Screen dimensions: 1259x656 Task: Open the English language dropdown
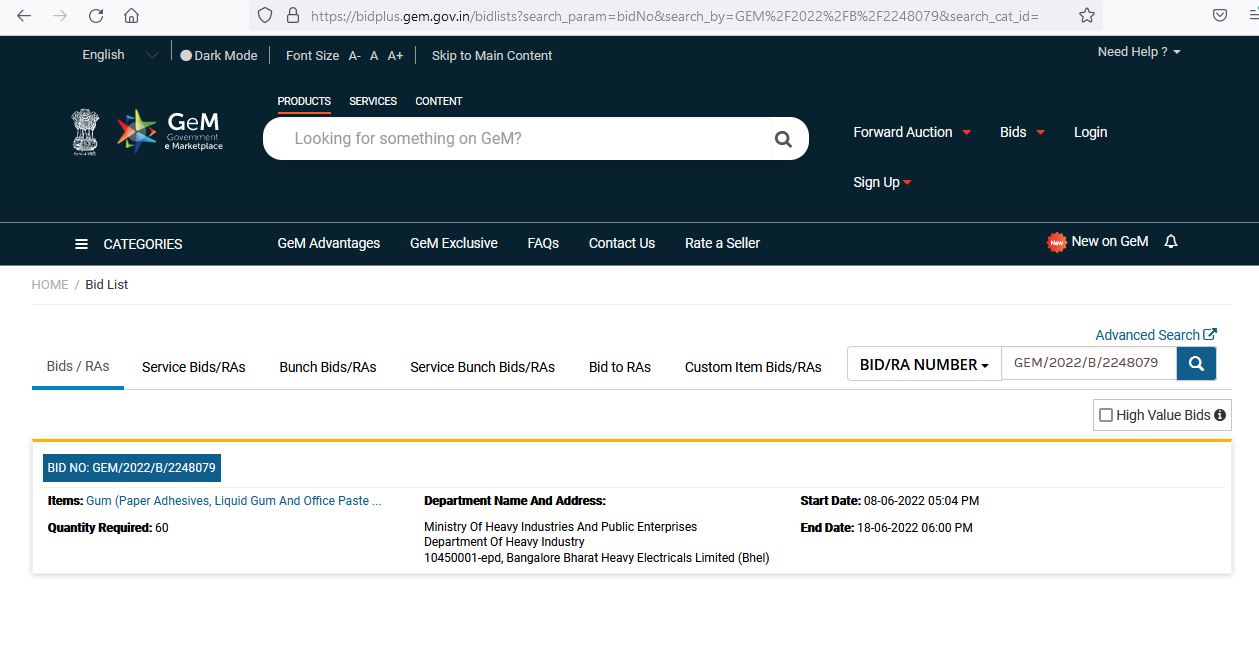(119, 55)
